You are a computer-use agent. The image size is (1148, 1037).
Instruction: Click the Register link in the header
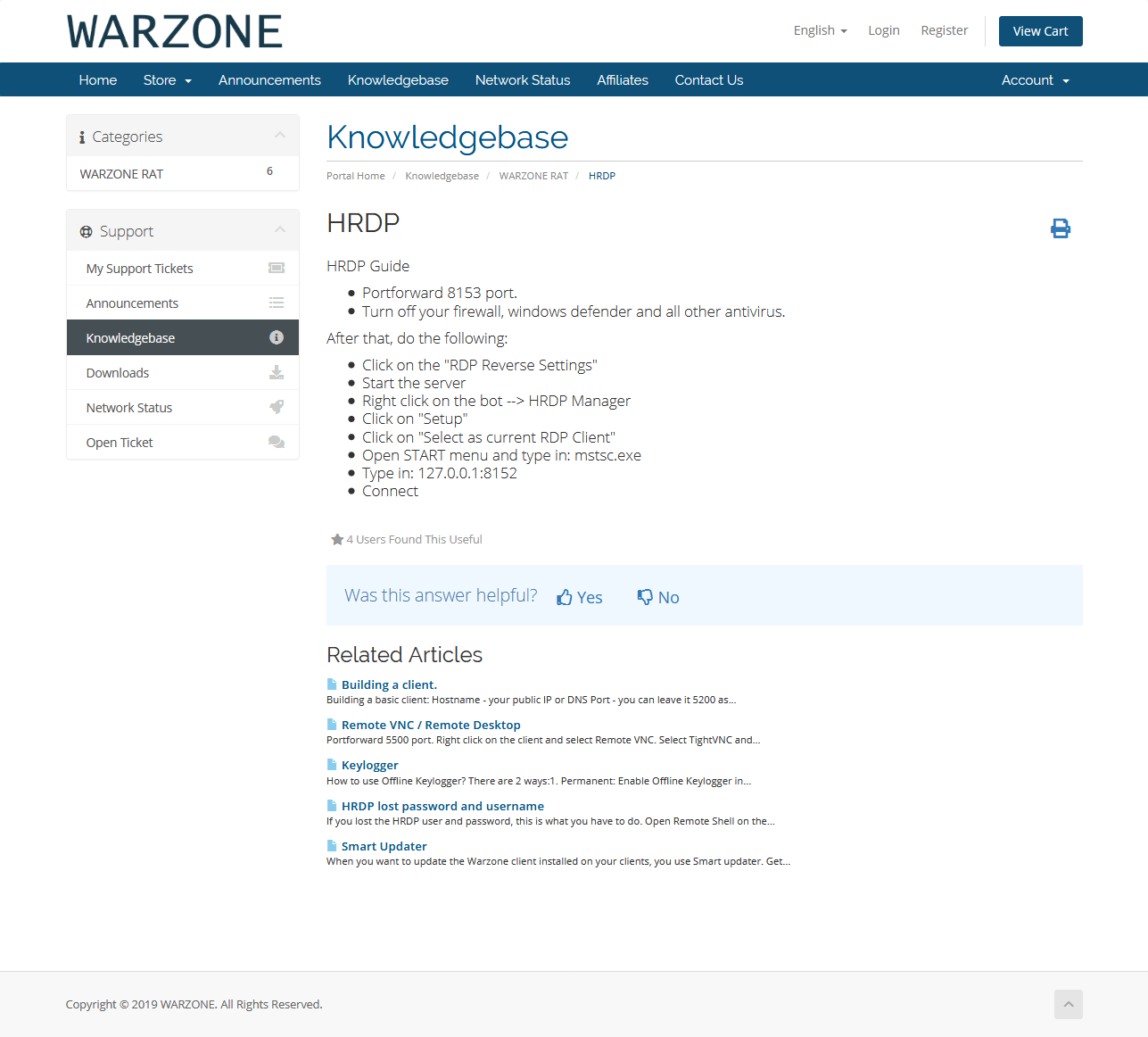pyautogui.click(x=944, y=30)
